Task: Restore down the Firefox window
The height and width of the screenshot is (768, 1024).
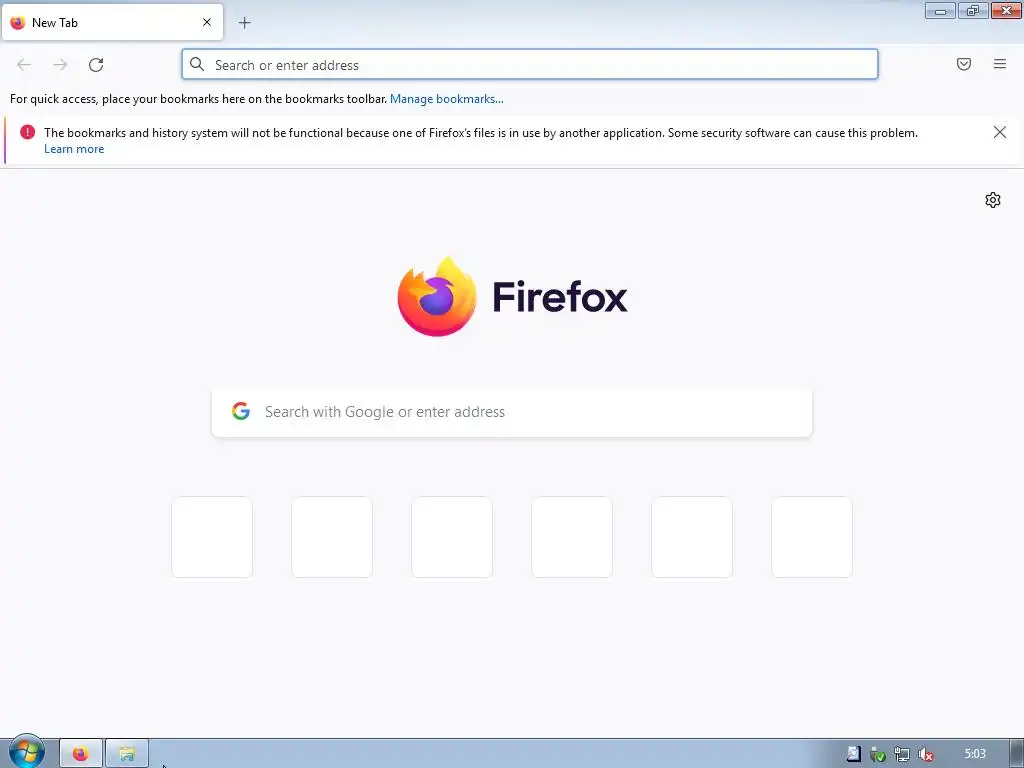Action: 973,10
